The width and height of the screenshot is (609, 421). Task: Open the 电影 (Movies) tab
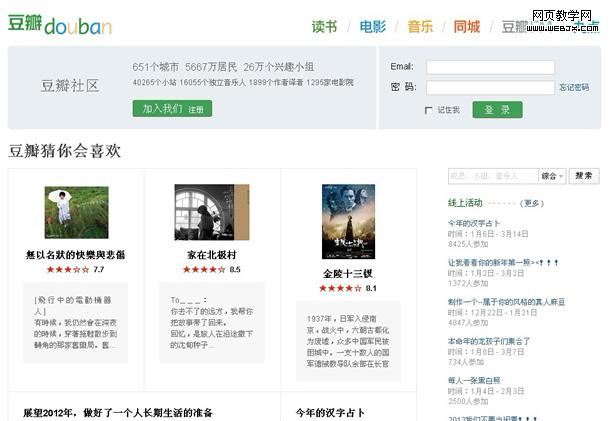[372, 27]
